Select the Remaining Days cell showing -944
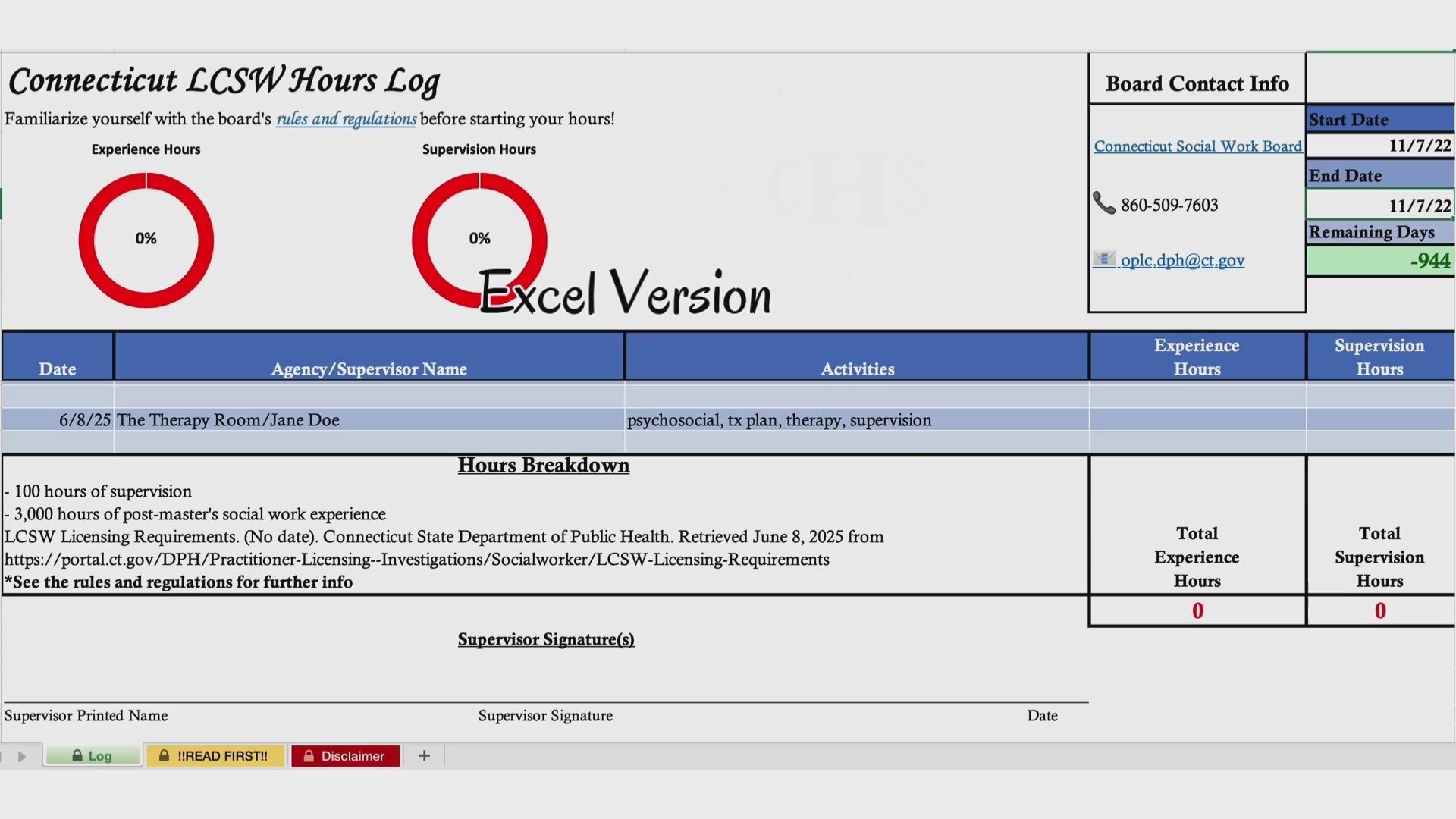The image size is (1456, 819). click(x=1380, y=261)
